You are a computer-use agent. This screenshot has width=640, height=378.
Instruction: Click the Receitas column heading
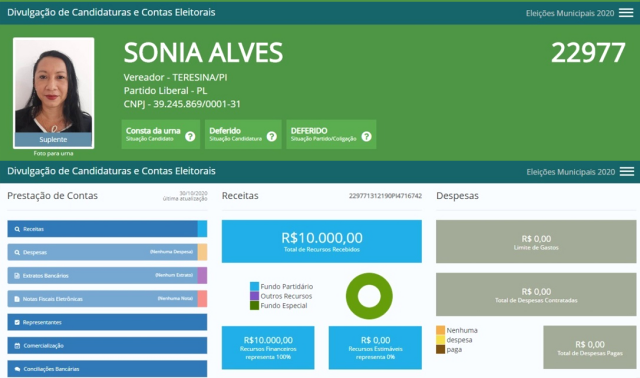(240, 196)
